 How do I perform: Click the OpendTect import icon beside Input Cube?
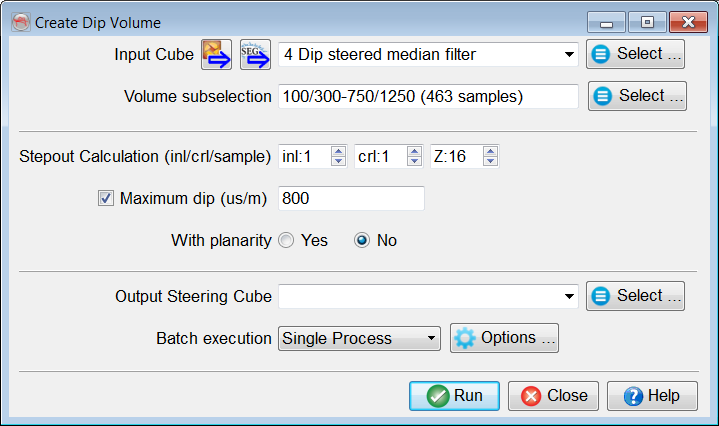(x=216, y=54)
